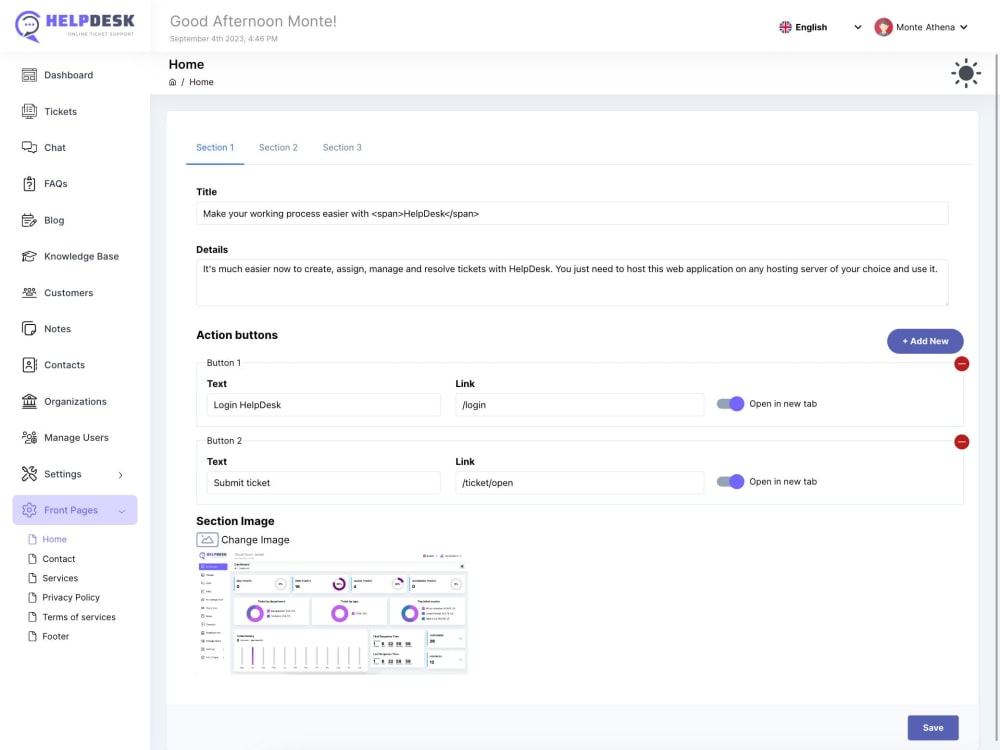Image resolution: width=1000 pixels, height=750 pixels.
Task: Click the HelpDesk logo
Action: point(75,26)
